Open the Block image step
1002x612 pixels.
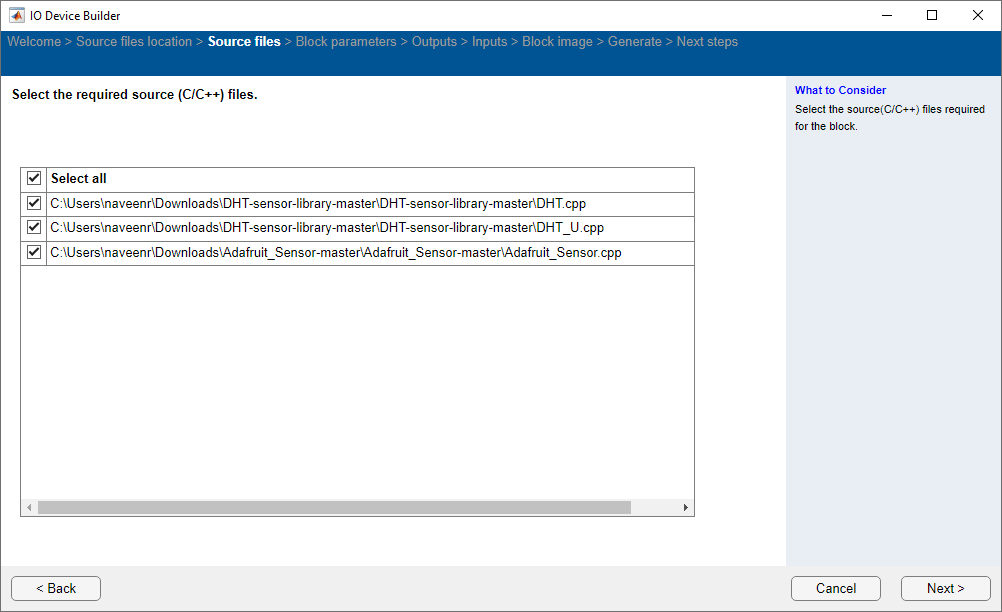pos(557,42)
